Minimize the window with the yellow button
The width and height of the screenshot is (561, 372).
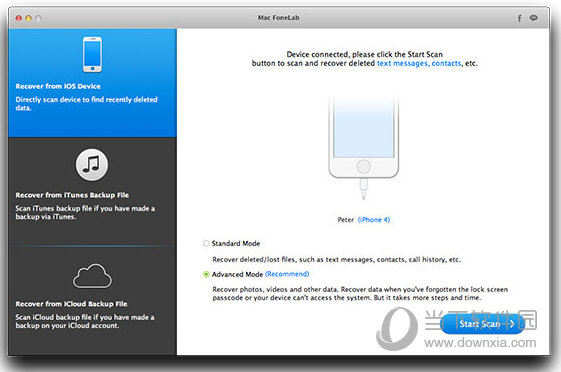point(28,18)
